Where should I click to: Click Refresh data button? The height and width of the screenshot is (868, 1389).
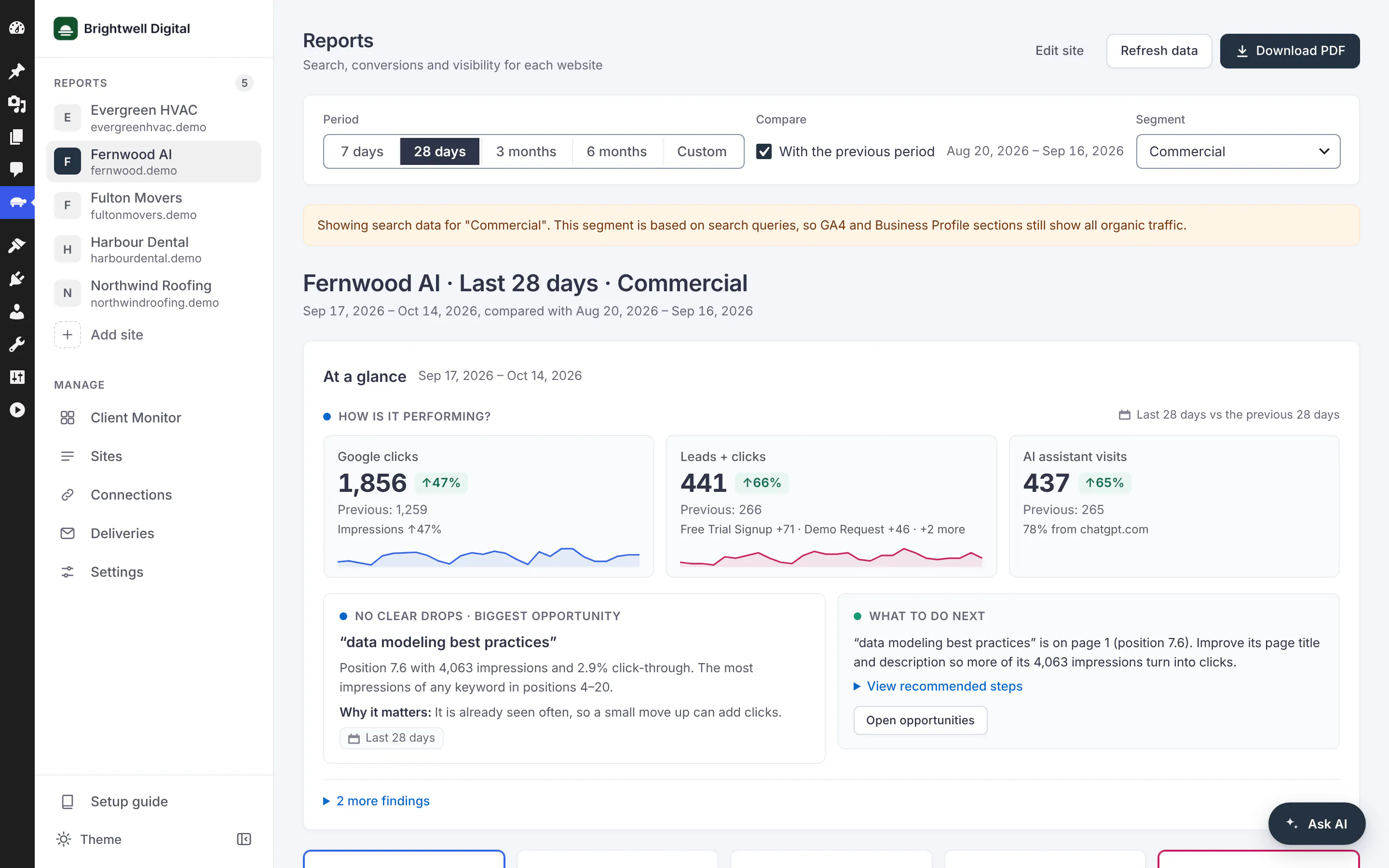[x=1159, y=51]
